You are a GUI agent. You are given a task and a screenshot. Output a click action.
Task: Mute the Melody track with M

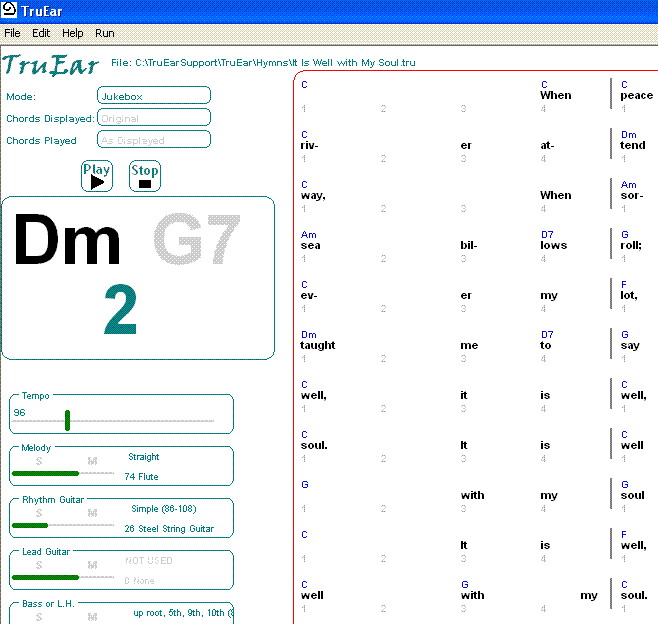pyautogui.click(x=92, y=461)
